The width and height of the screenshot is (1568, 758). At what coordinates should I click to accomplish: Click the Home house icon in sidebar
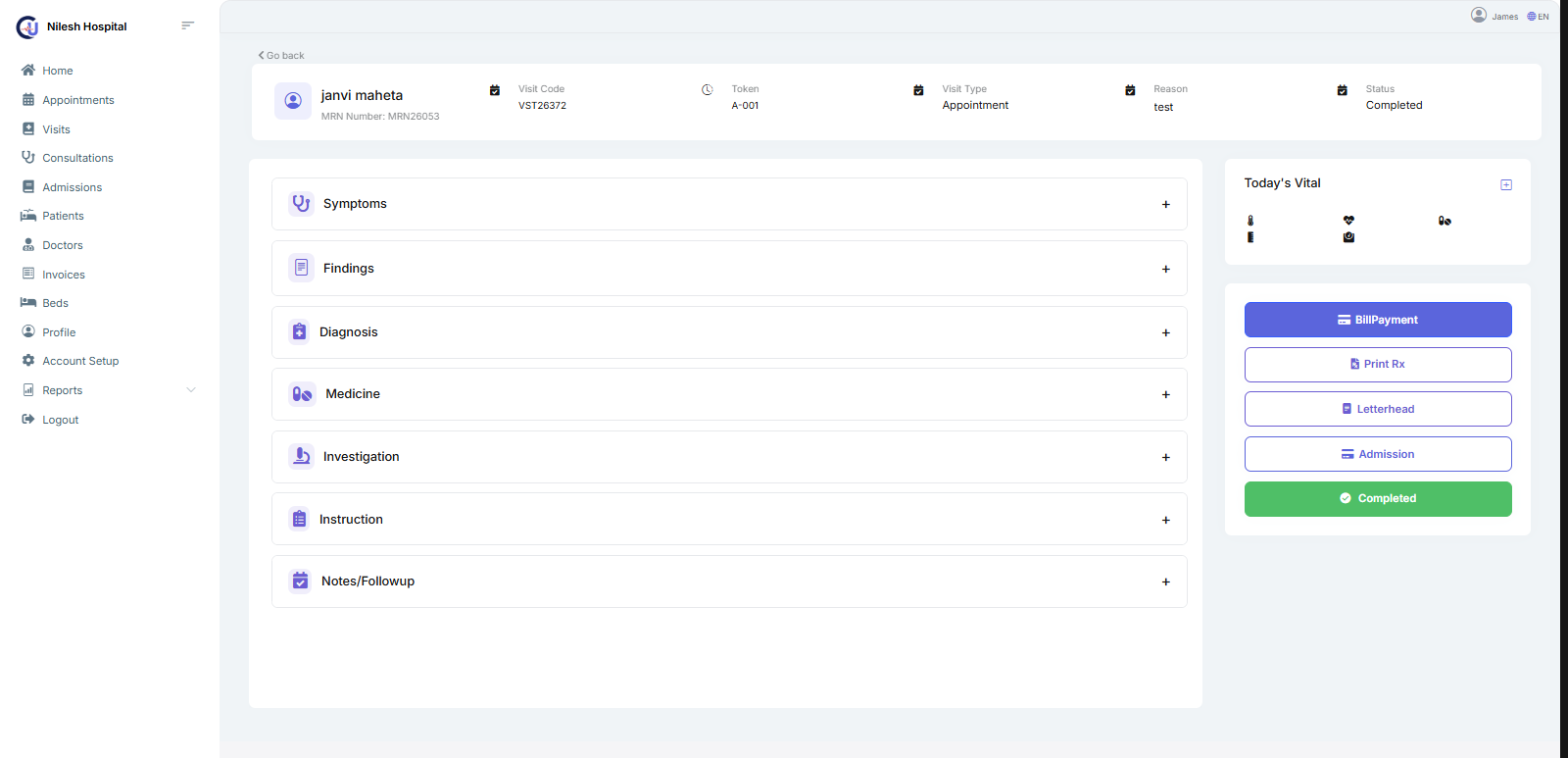28,71
